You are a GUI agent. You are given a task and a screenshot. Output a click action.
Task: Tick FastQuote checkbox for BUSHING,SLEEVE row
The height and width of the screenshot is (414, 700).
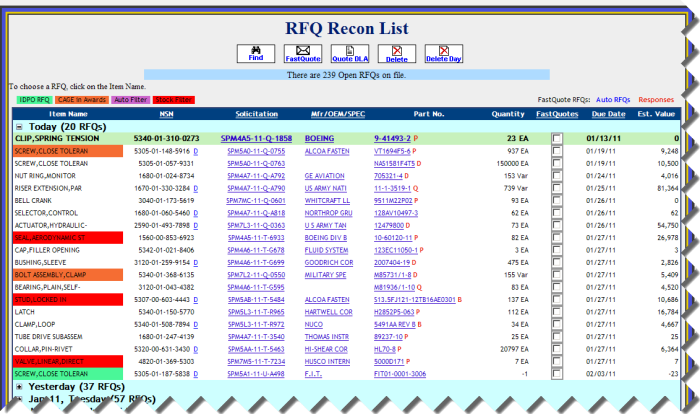pyautogui.click(x=557, y=263)
